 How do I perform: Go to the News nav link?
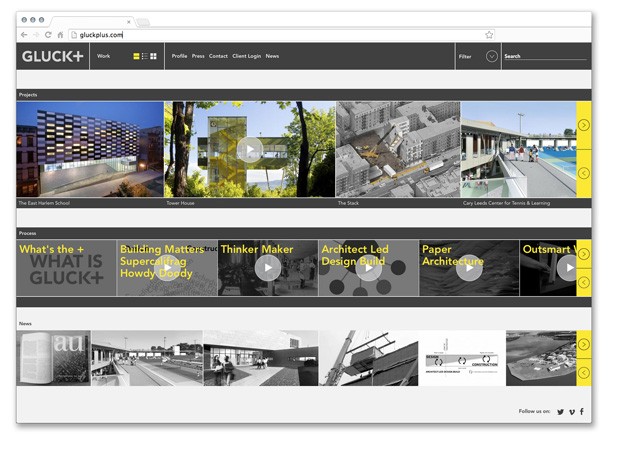coord(272,56)
